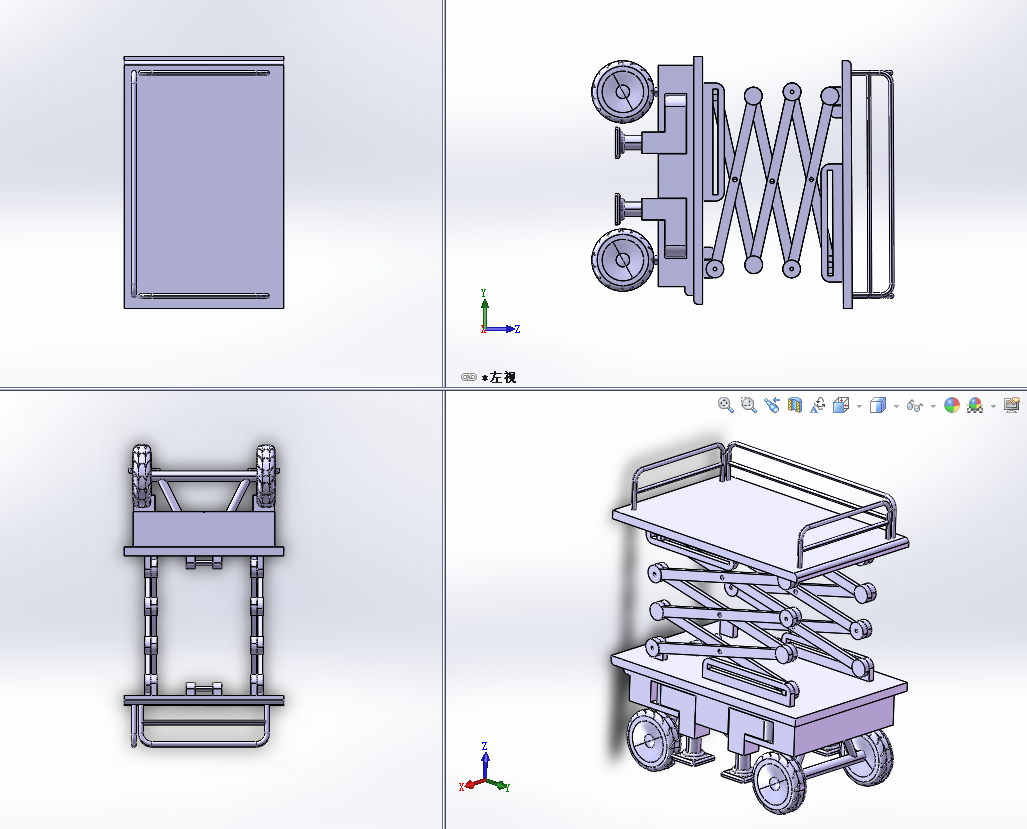
Task: Click the Apply Scene icon
Action: (975, 405)
